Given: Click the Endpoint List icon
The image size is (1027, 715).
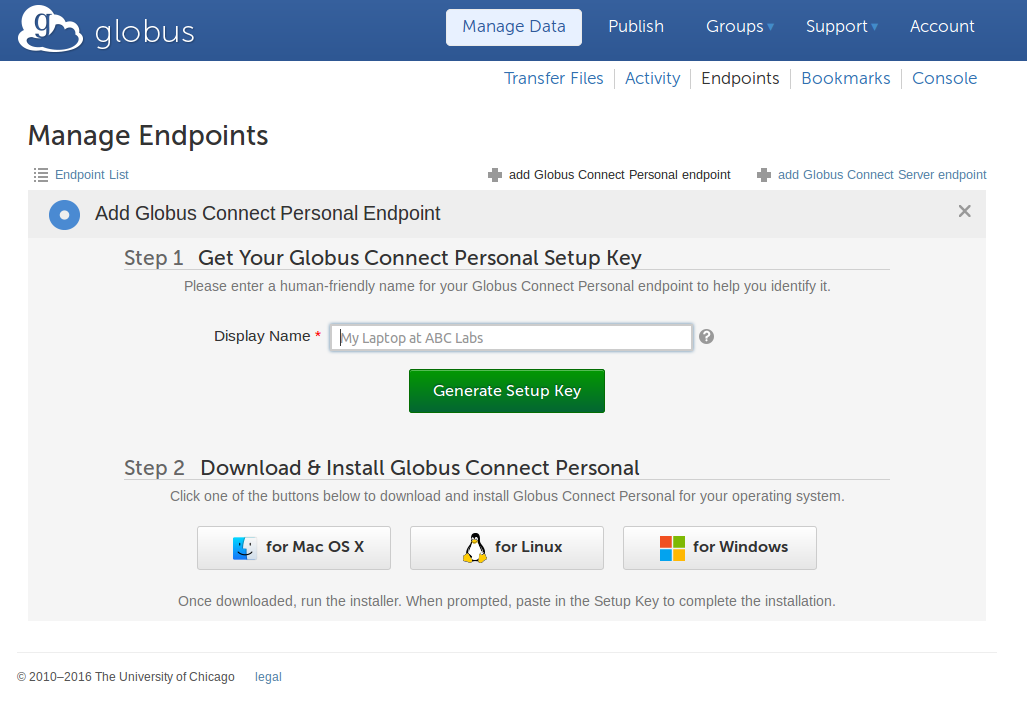Looking at the screenshot, I should 41,175.
